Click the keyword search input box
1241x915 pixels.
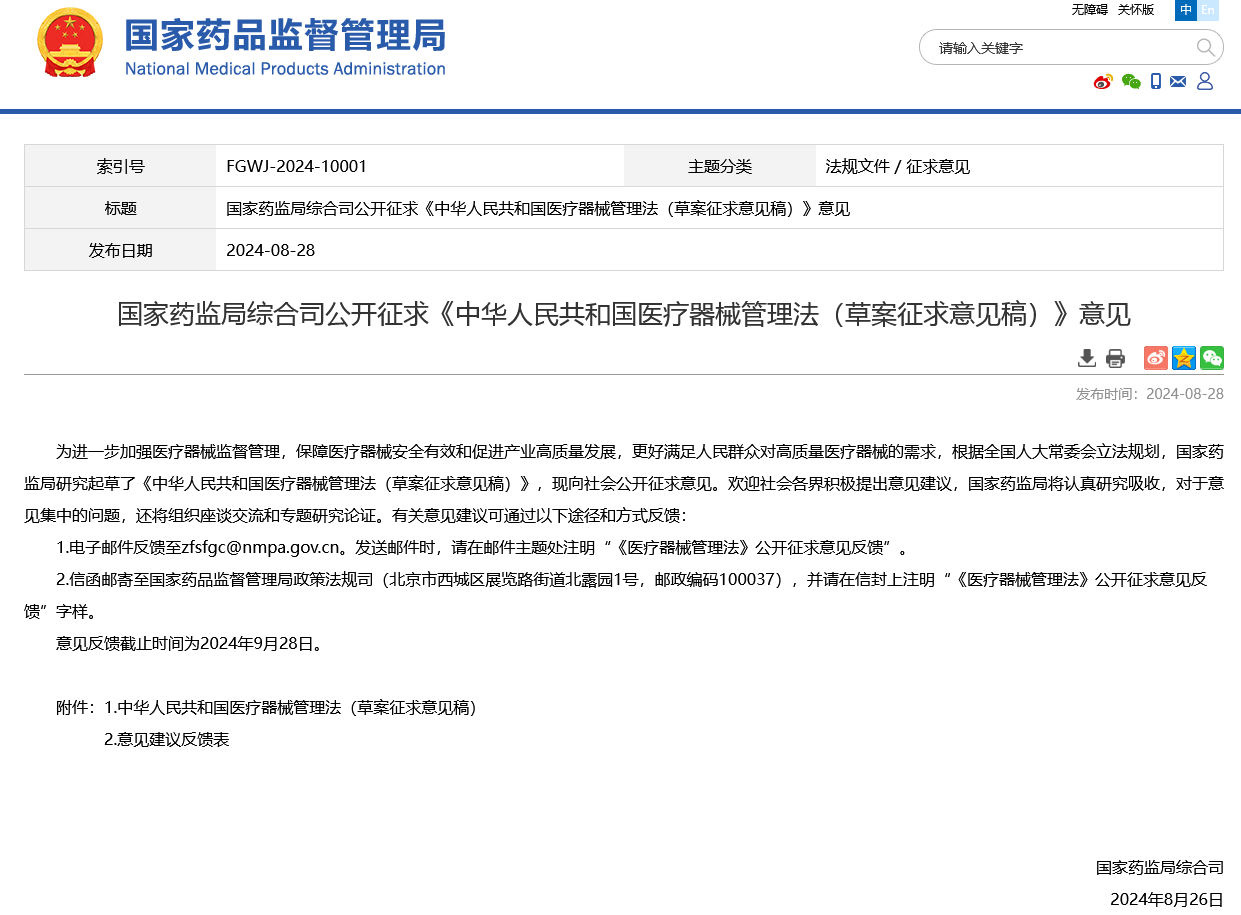click(x=1050, y=47)
